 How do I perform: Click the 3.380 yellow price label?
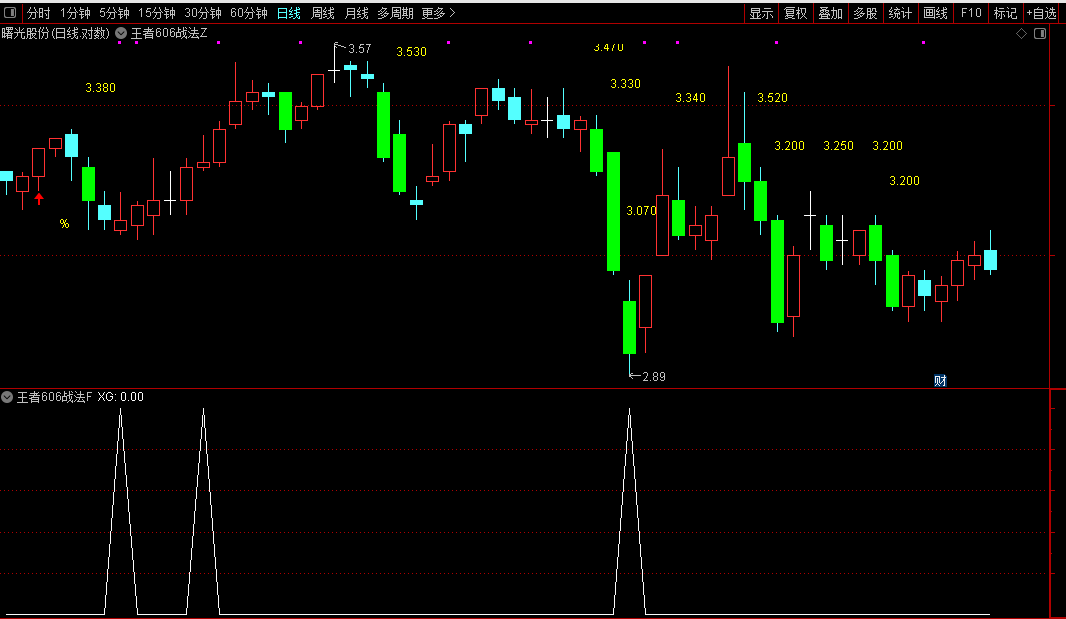click(x=101, y=88)
